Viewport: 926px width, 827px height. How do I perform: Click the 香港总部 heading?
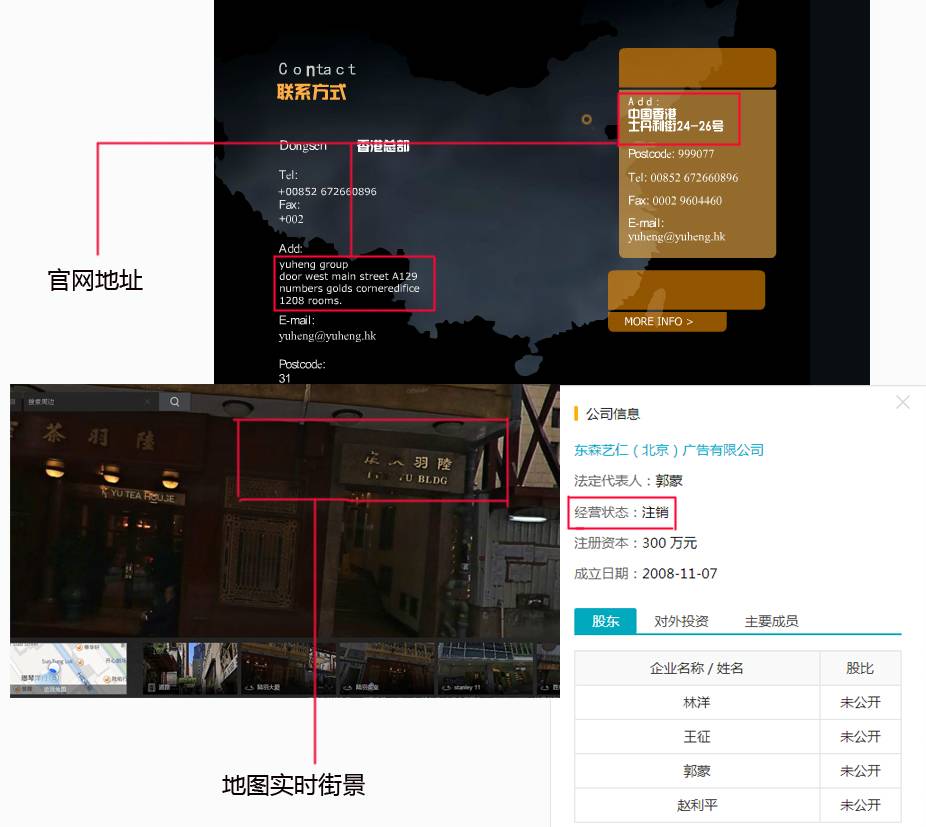(383, 146)
